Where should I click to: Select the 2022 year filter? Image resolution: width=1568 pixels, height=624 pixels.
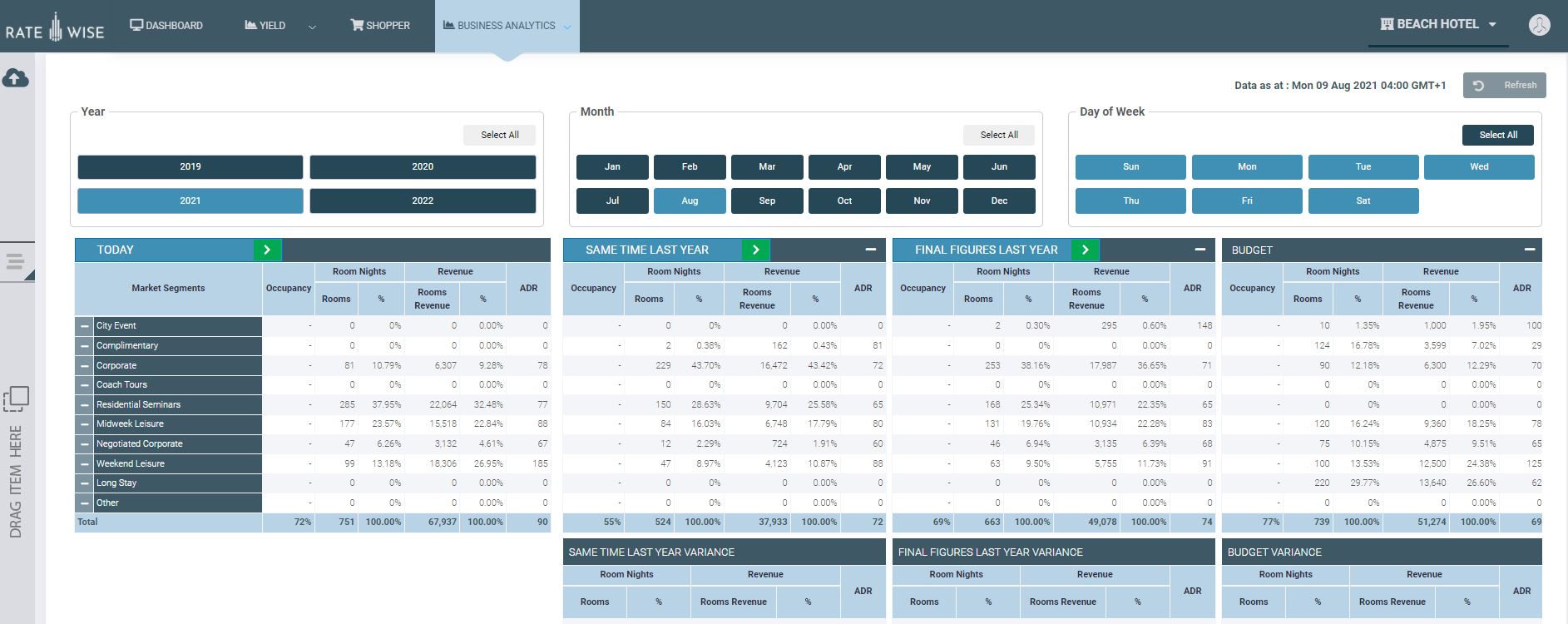pyautogui.click(x=423, y=201)
